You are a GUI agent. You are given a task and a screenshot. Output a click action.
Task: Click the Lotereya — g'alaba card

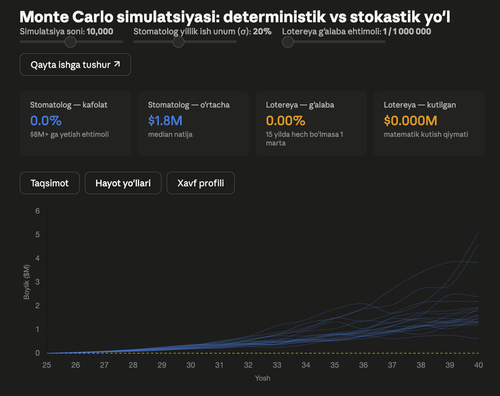point(311,124)
